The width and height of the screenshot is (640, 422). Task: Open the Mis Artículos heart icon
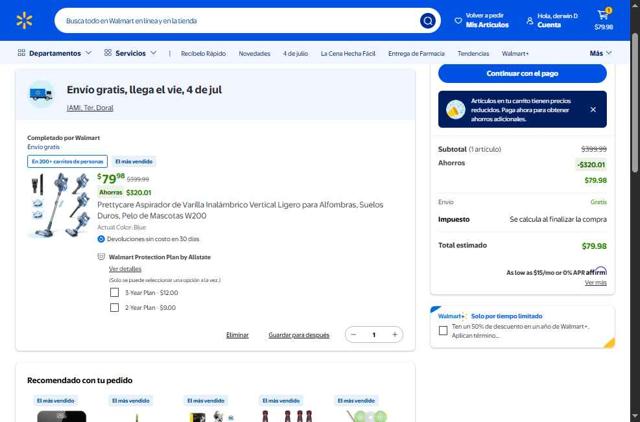point(458,20)
